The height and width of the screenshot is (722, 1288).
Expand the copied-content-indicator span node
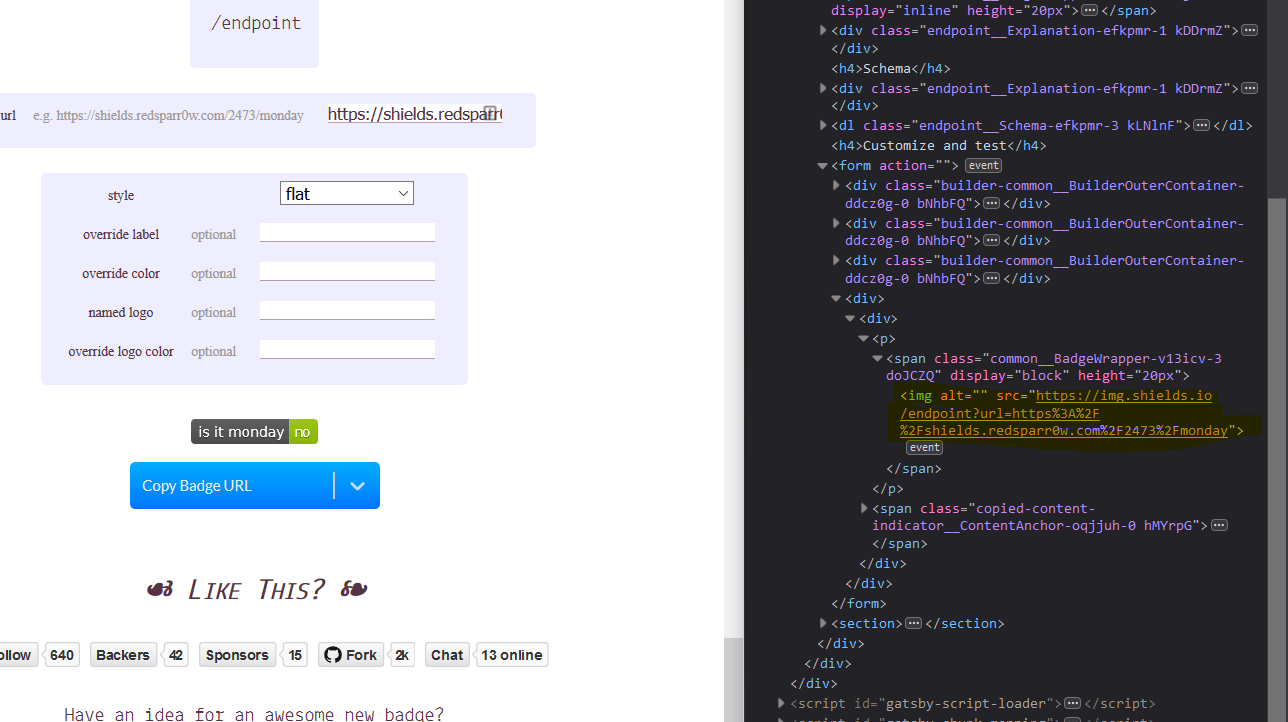[864, 508]
